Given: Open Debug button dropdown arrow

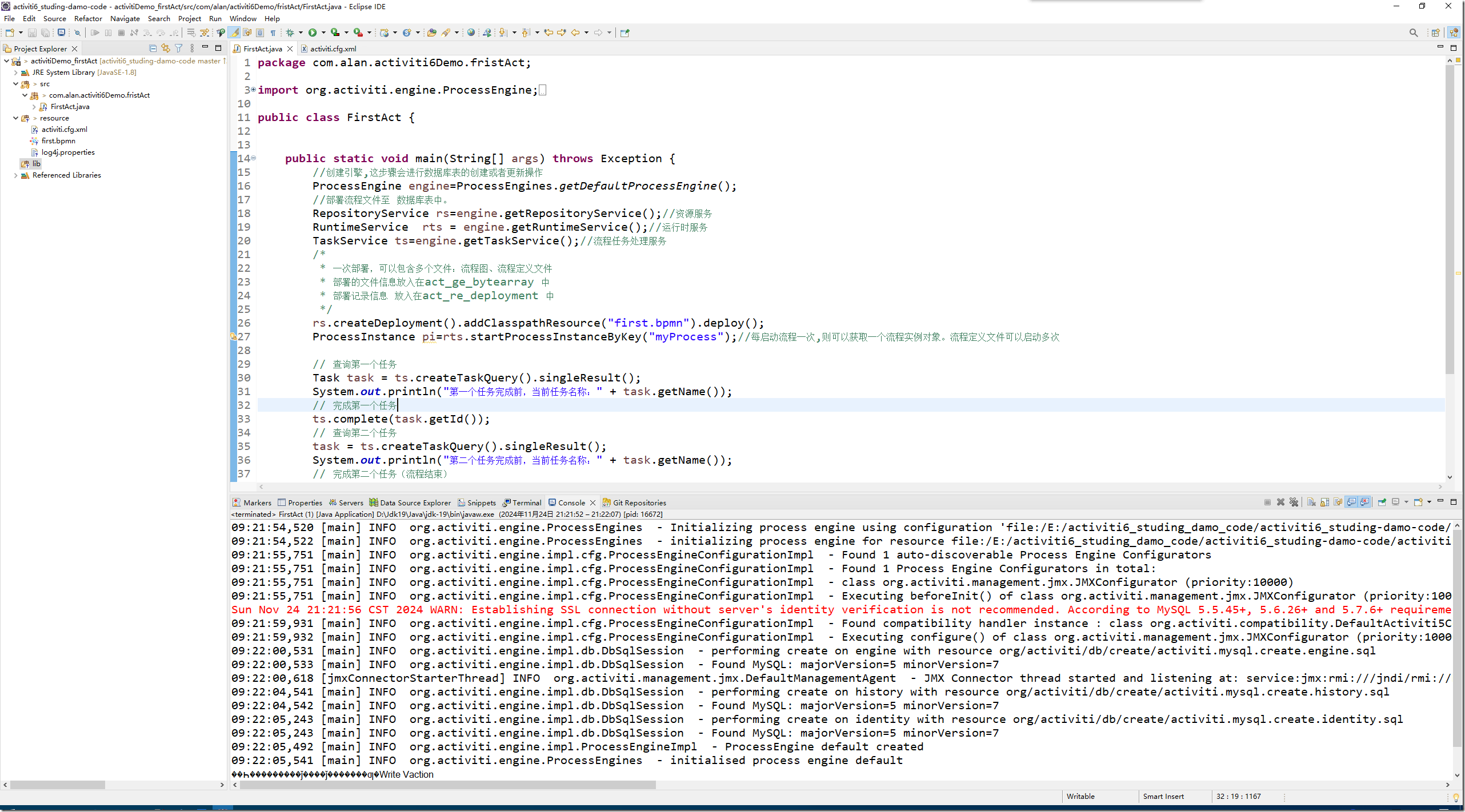Looking at the screenshot, I should pyautogui.click(x=301, y=33).
